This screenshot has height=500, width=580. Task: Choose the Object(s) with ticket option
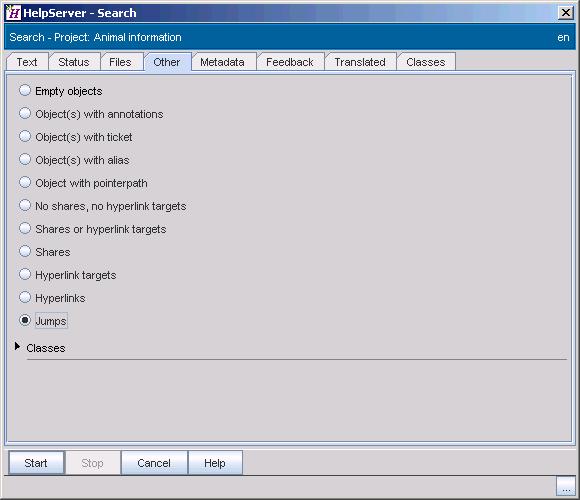pyautogui.click(x=25, y=136)
